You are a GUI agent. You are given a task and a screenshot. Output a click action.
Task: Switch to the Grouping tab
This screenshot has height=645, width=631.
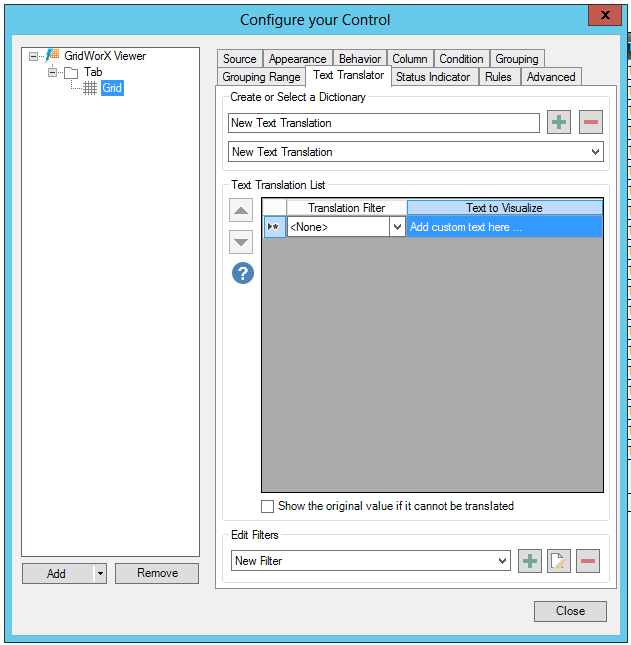tap(517, 59)
